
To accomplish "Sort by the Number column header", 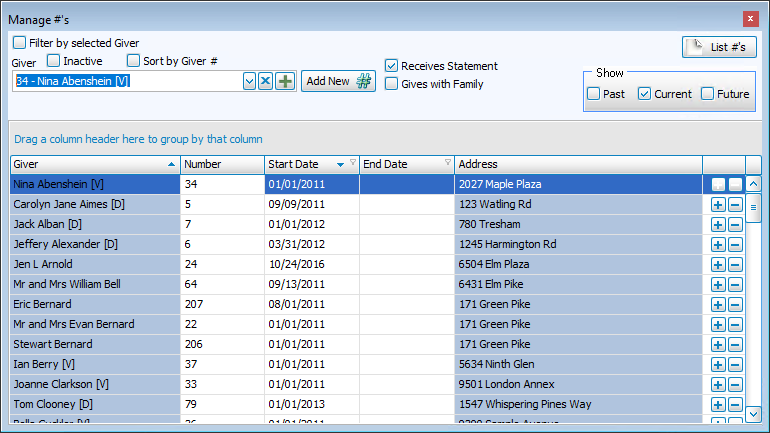I will 221,164.
